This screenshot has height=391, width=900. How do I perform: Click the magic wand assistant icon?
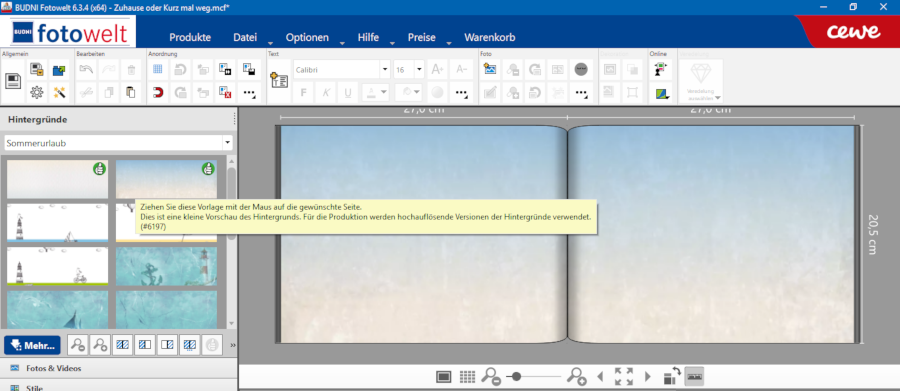[x=59, y=92]
